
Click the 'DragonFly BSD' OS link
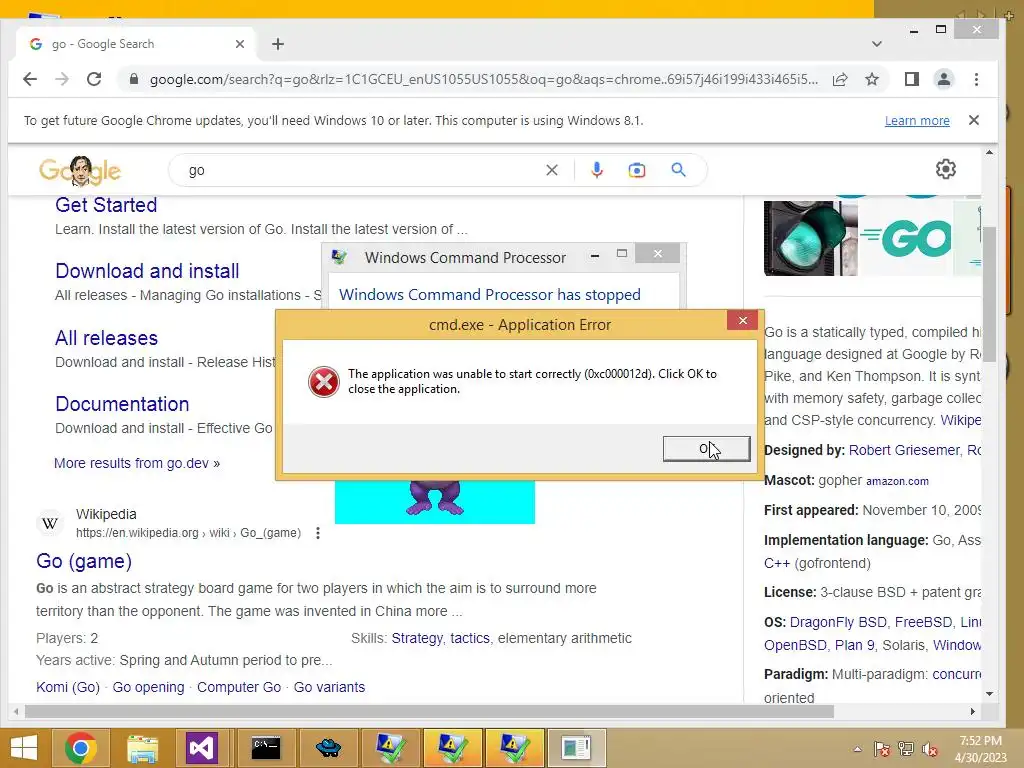(838, 622)
